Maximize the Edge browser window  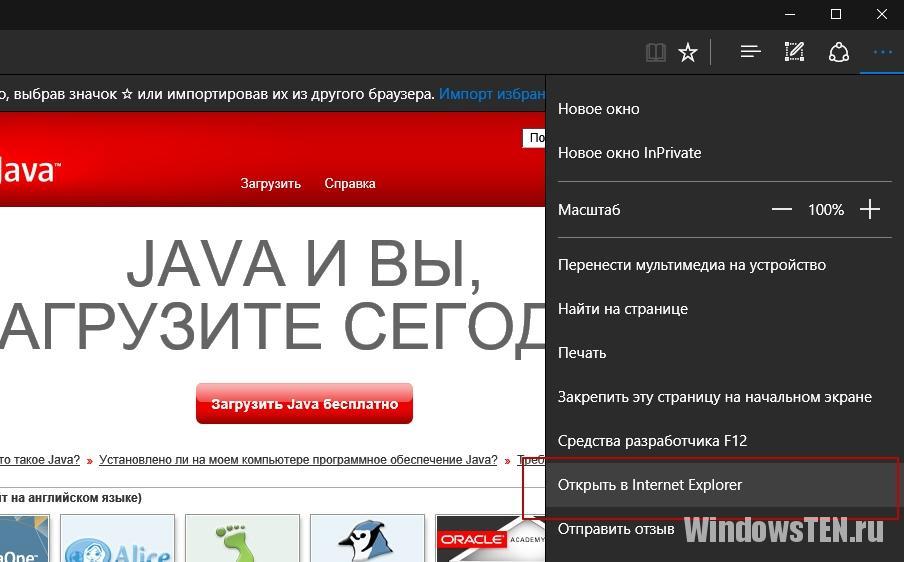pyautogui.click(x=835, y=14)
